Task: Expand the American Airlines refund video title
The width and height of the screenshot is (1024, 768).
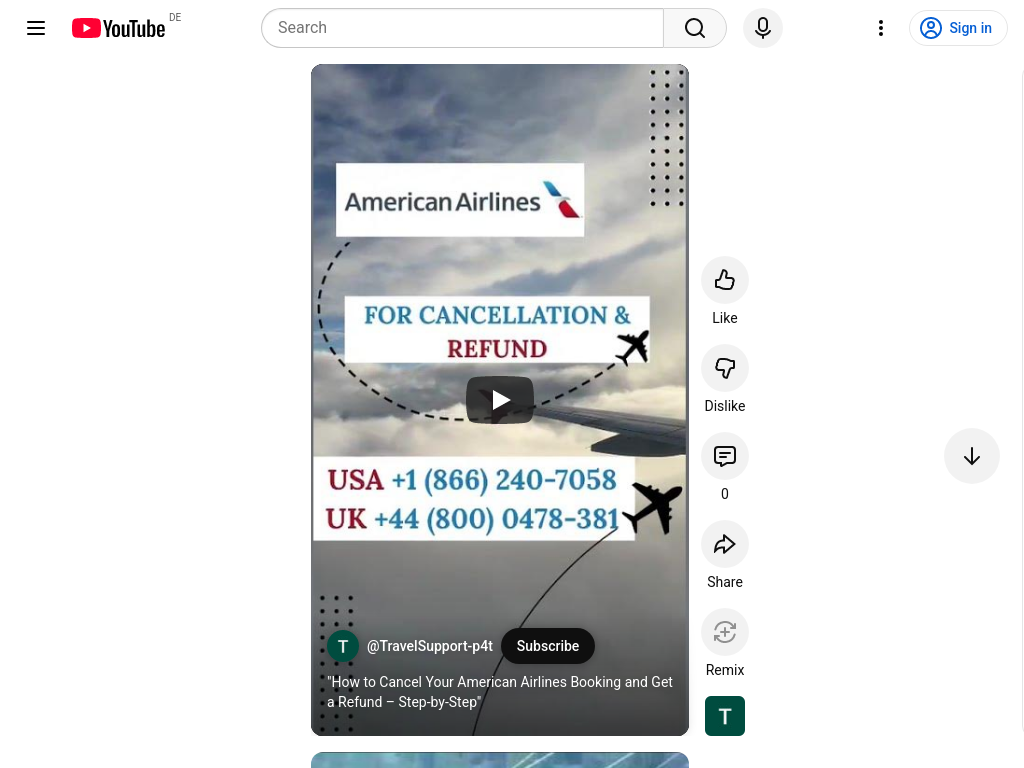Action: click(500, 692)
